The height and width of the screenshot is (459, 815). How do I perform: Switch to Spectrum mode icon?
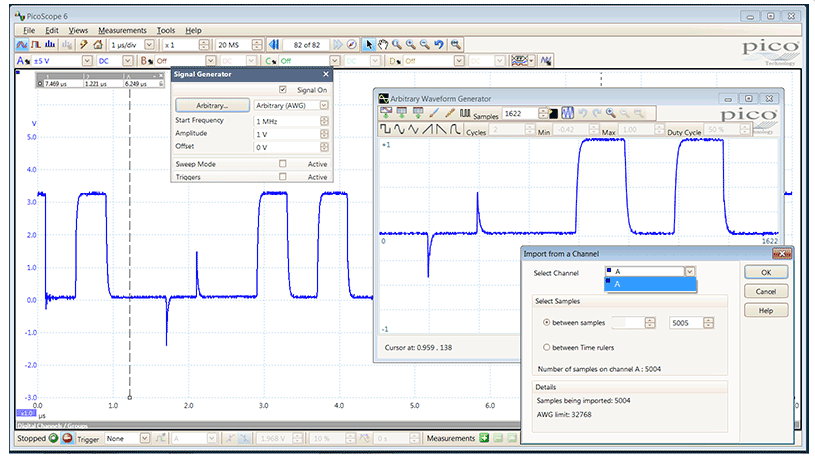[50, 45]
